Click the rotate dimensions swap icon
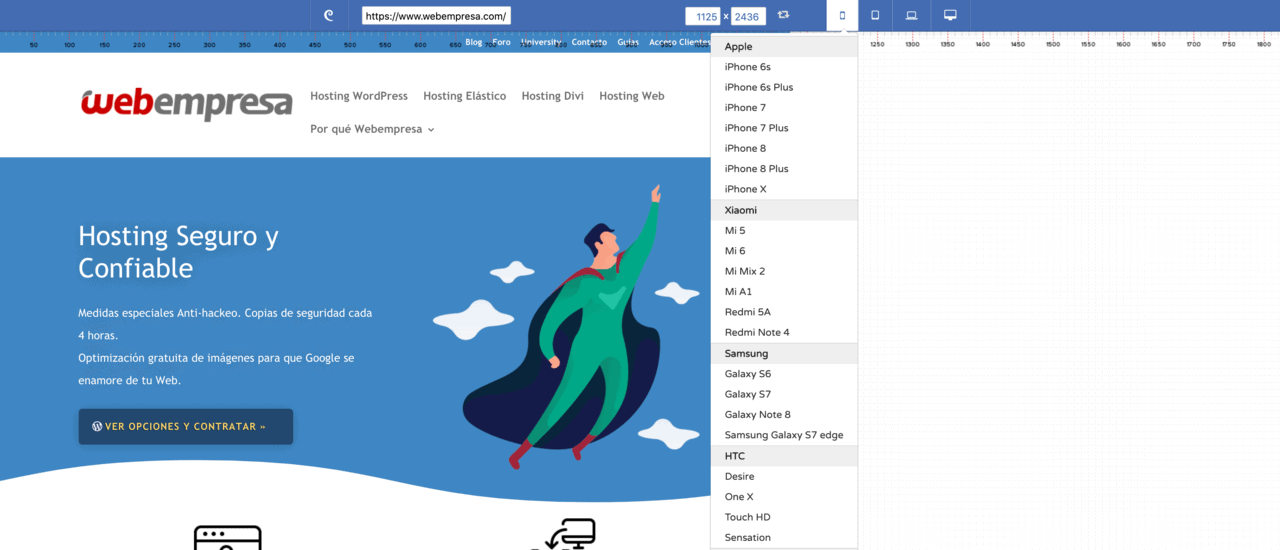The image size is (1280, 550). coord(783,15)
